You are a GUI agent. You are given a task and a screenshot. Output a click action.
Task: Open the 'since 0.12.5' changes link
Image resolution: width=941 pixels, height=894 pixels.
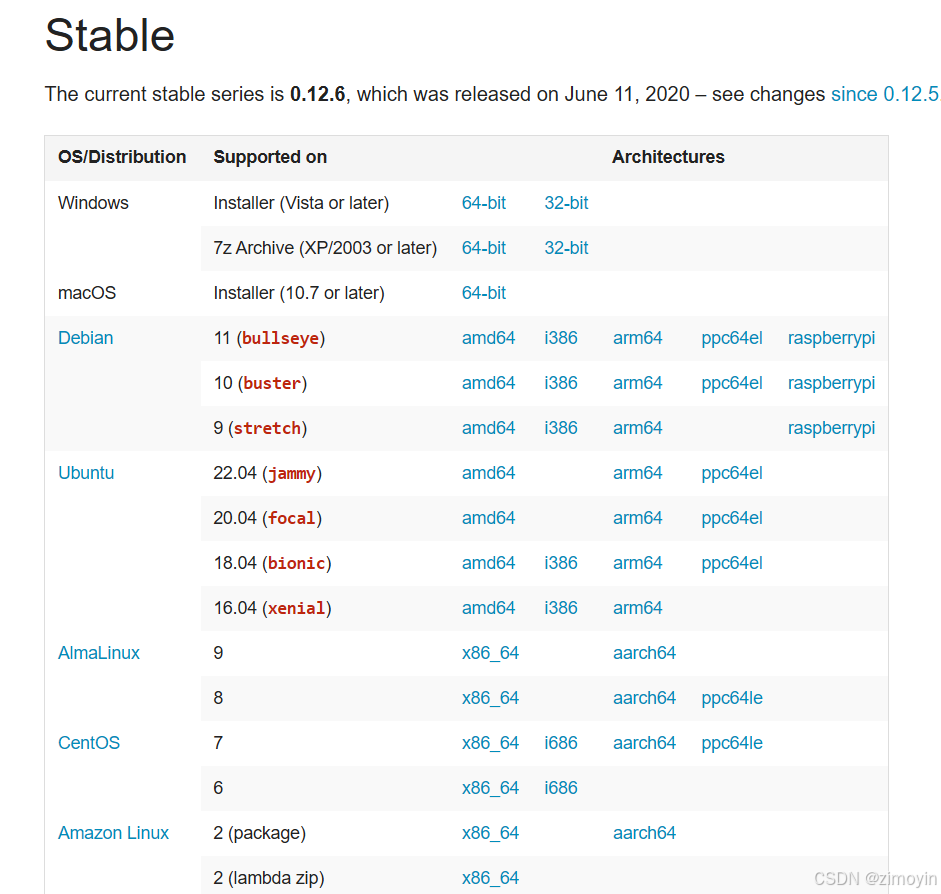coord(884,94)
